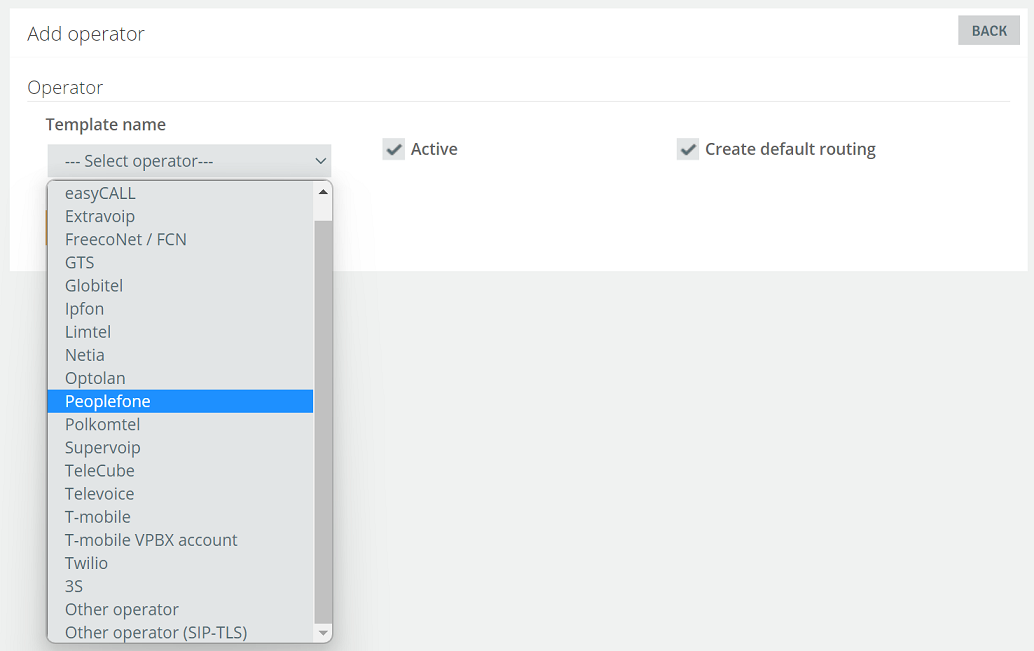Choose TeleCube template option
The width and height of the screenshot is (1034, 651).
tap(180, 470)
